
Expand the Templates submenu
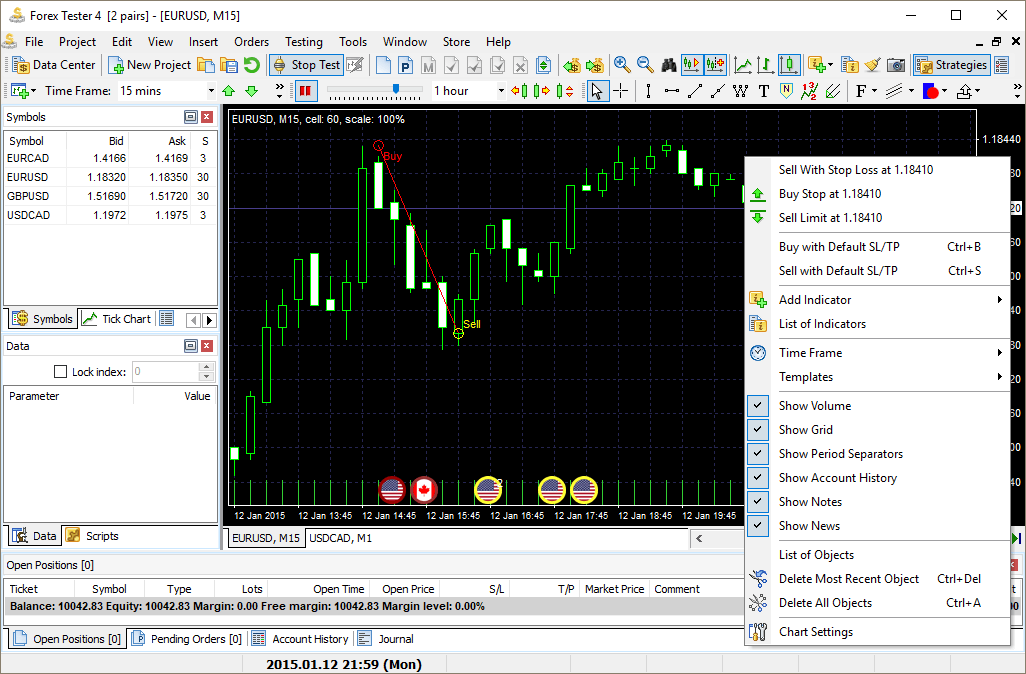(x=877, y=377)
